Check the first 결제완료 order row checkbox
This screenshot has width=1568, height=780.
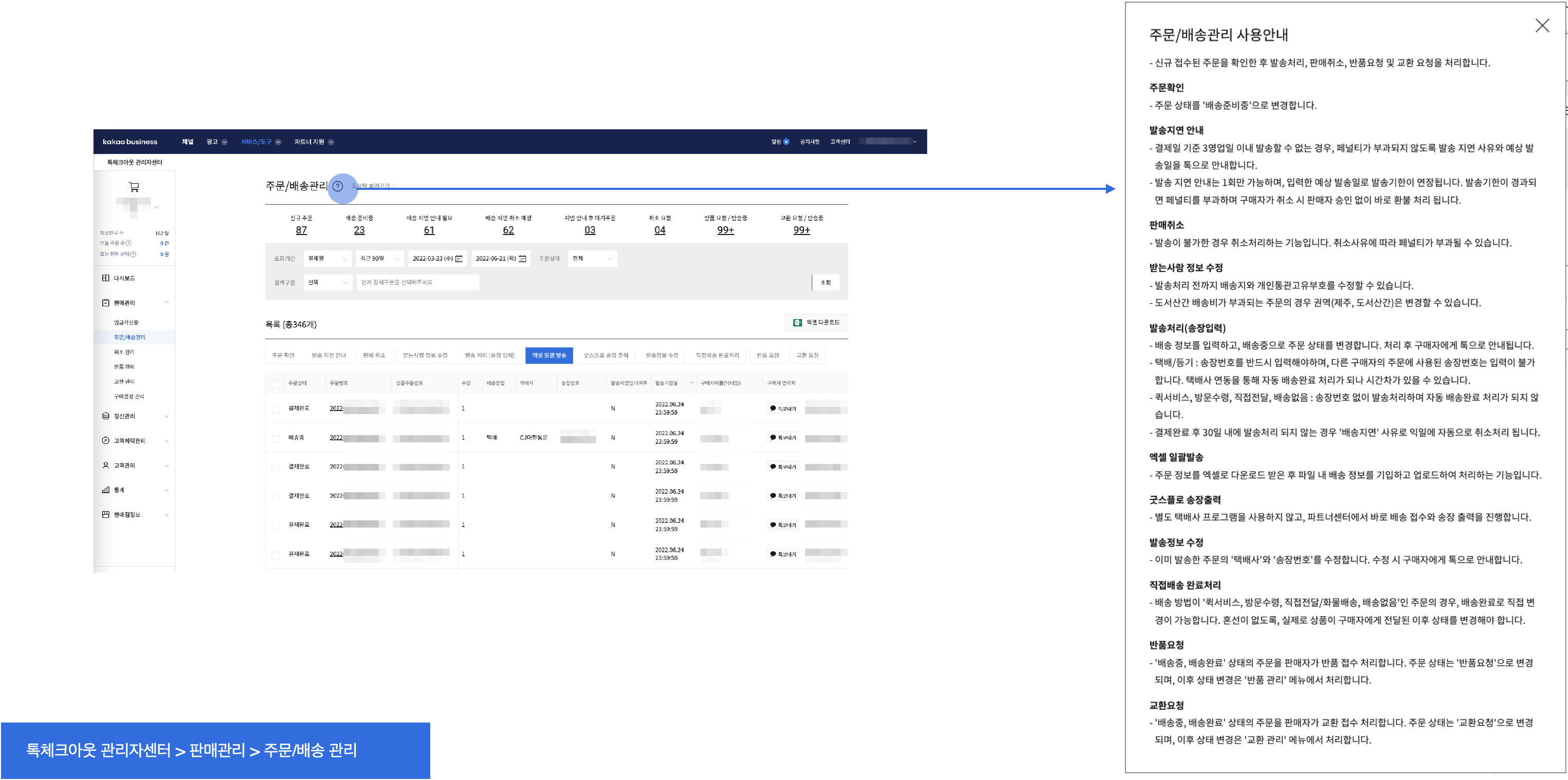point(276,410)
